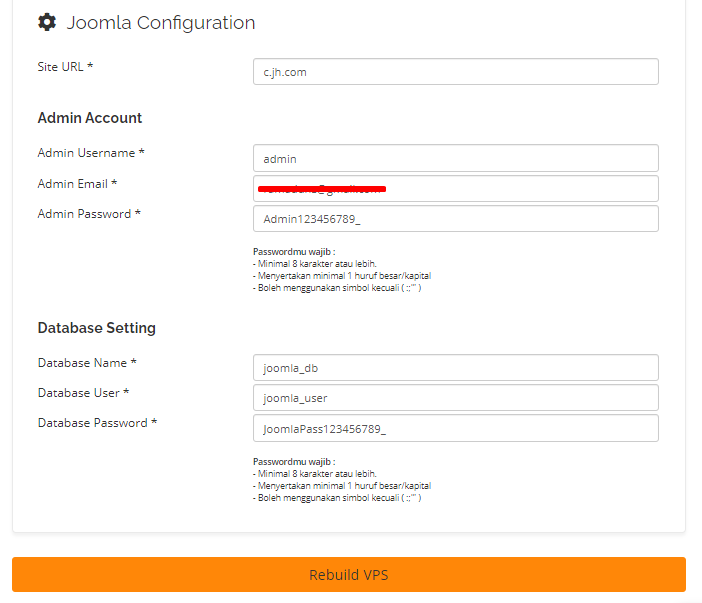Select the Admin Password field
The width and height of the screenshot is (702, 603).
[456, 218]
